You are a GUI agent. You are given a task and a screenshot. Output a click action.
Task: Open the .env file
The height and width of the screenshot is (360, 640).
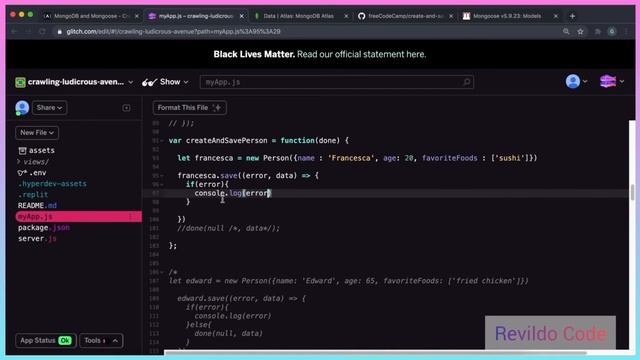[x=32, y=173]
